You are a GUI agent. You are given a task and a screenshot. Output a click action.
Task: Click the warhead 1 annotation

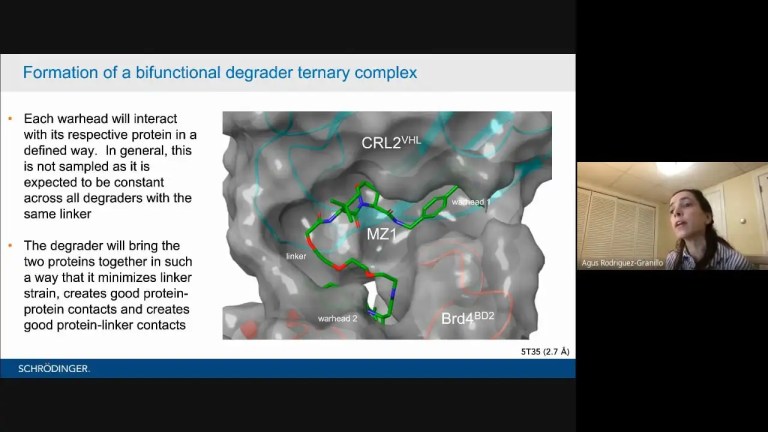470,202
